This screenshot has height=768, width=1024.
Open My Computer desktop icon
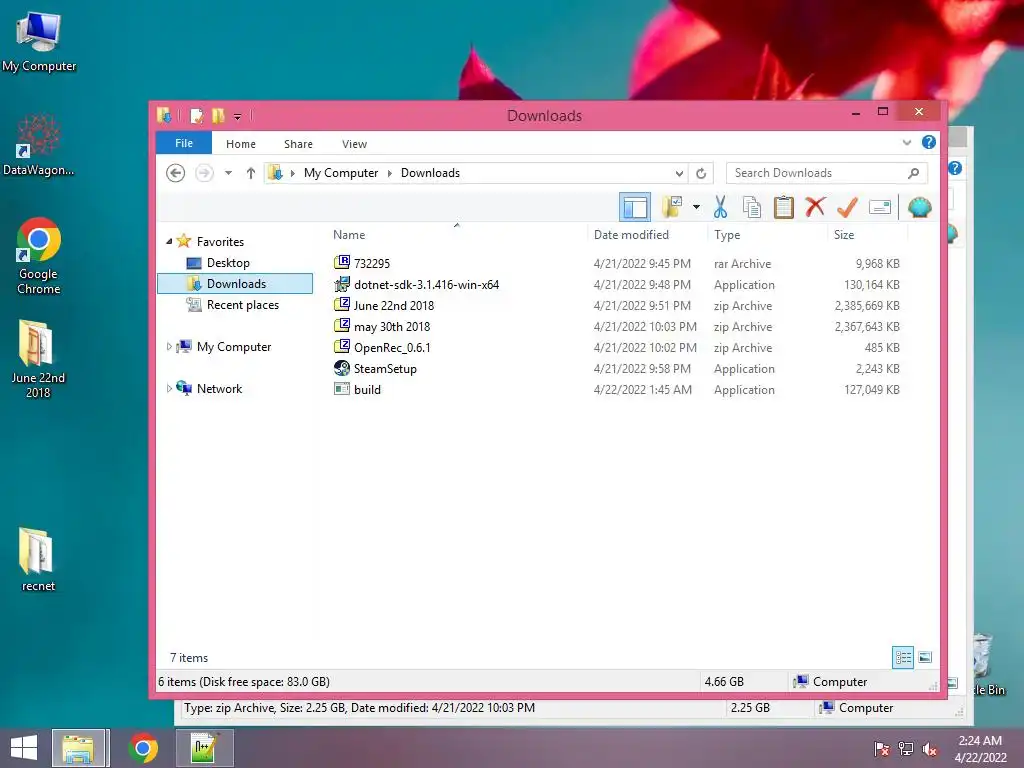[39, 41]
